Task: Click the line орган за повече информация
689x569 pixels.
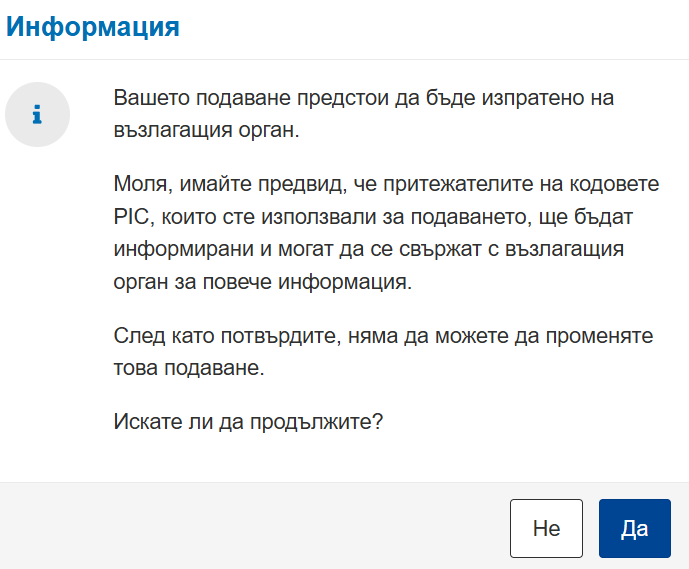Action: click(263, 282)
